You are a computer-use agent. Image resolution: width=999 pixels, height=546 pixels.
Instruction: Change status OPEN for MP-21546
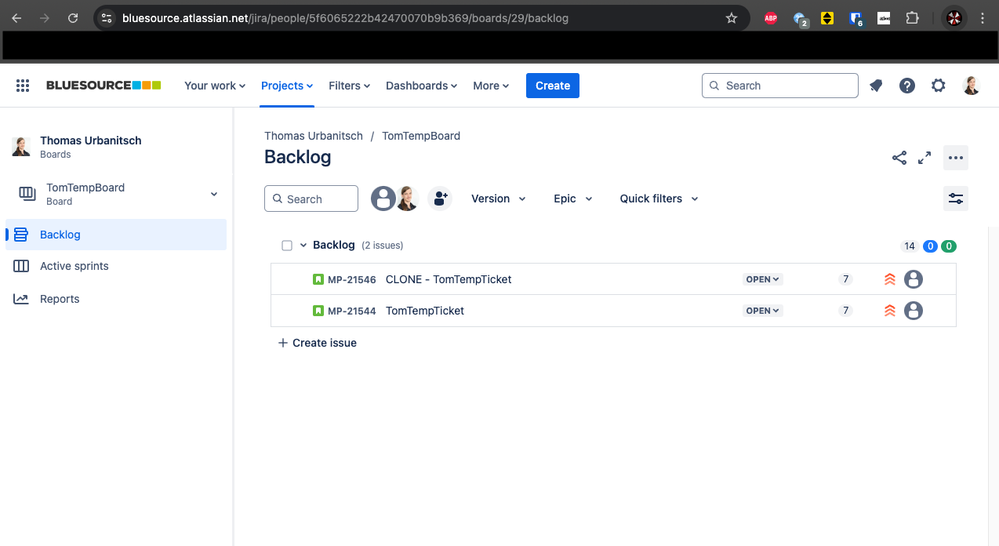tap(762, 280)
